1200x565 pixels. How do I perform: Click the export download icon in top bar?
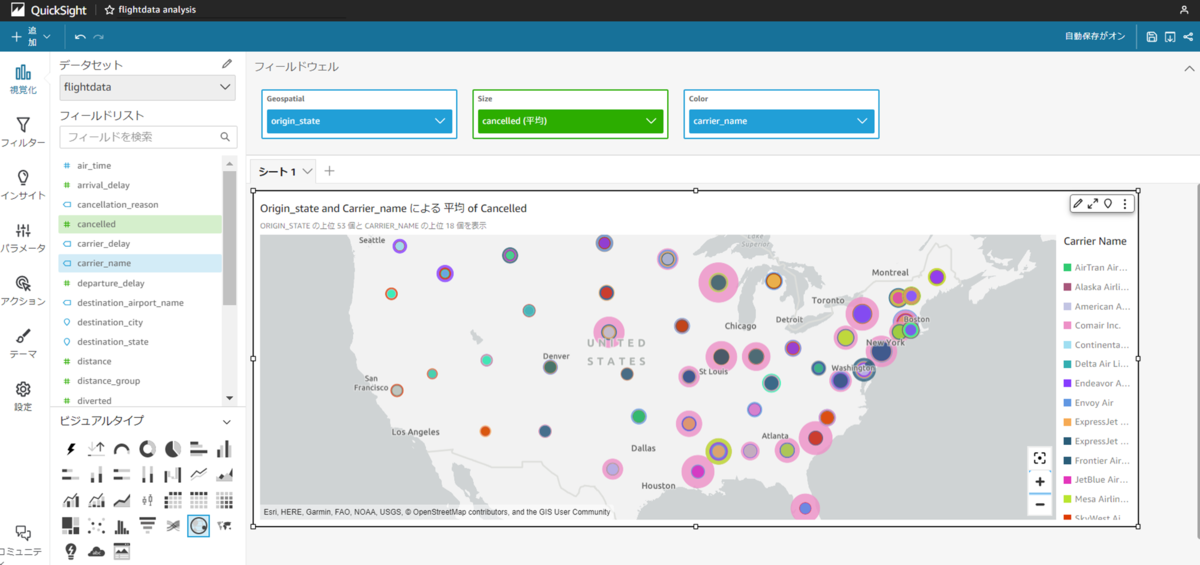click(1170, 37)
